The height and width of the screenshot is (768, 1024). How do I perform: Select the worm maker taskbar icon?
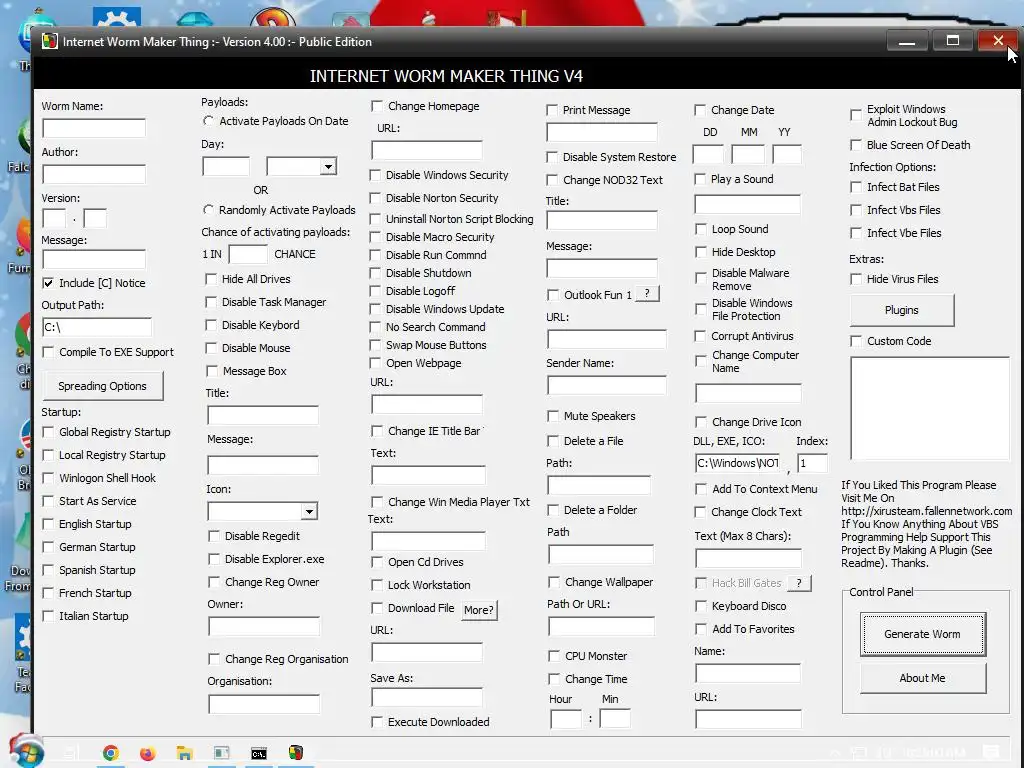click(296, 753)
